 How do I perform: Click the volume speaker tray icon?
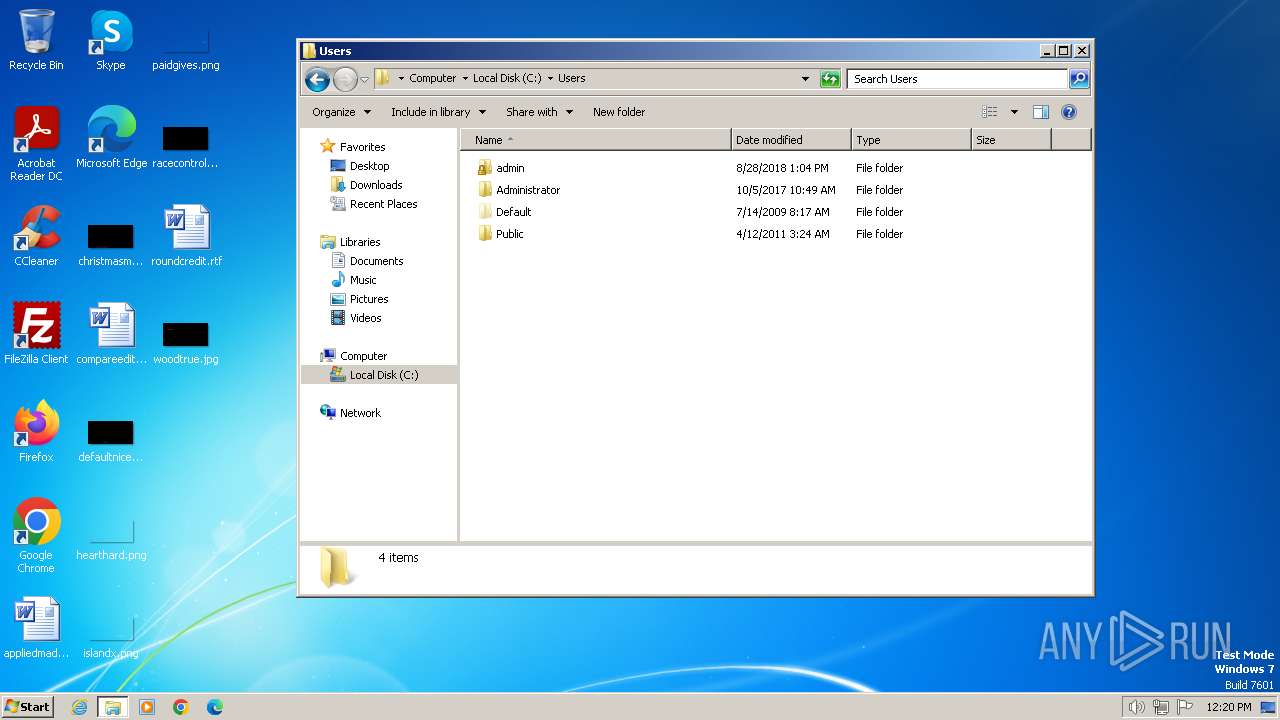[x=1136, y=707]
